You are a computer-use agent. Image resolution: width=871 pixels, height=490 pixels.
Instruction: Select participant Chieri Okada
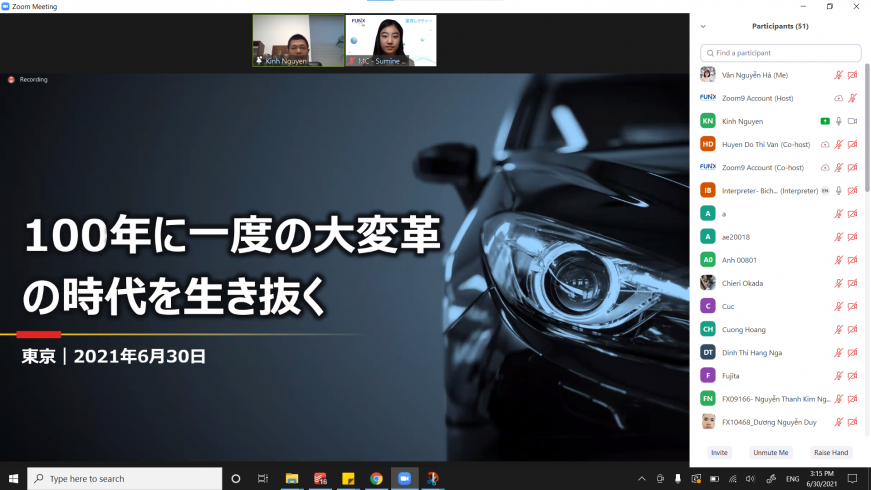pyautogui.click(x=780, y=283)
